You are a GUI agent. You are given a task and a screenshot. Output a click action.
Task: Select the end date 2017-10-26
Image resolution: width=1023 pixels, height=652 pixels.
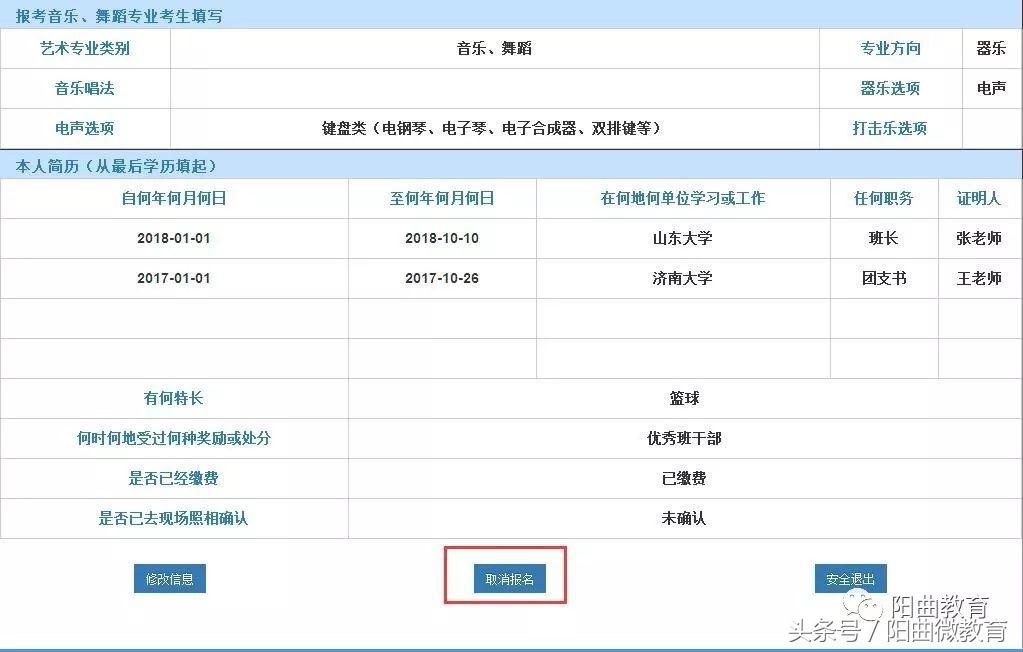click(440, 278)
